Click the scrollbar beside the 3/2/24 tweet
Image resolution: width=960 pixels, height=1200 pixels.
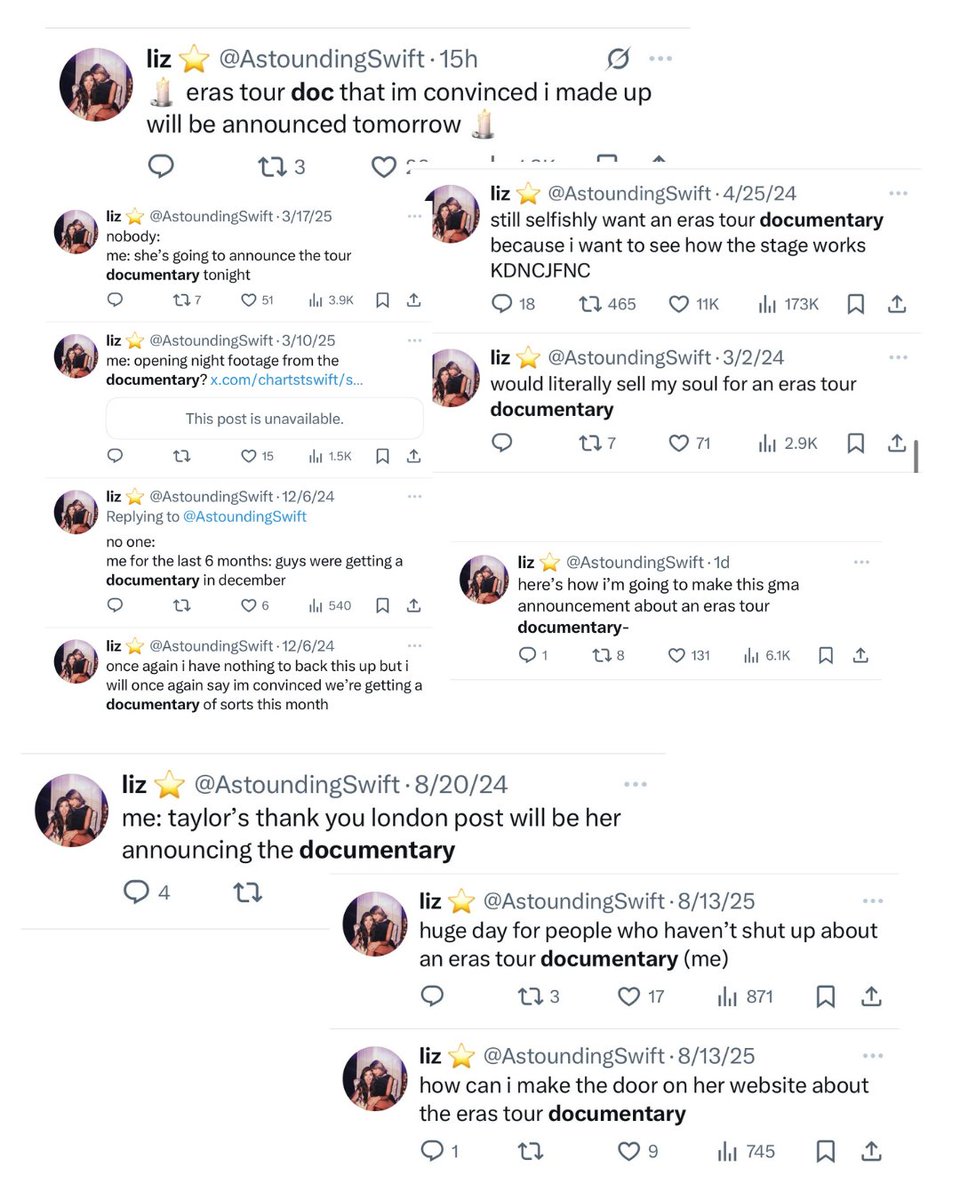(x=916, y=454)
